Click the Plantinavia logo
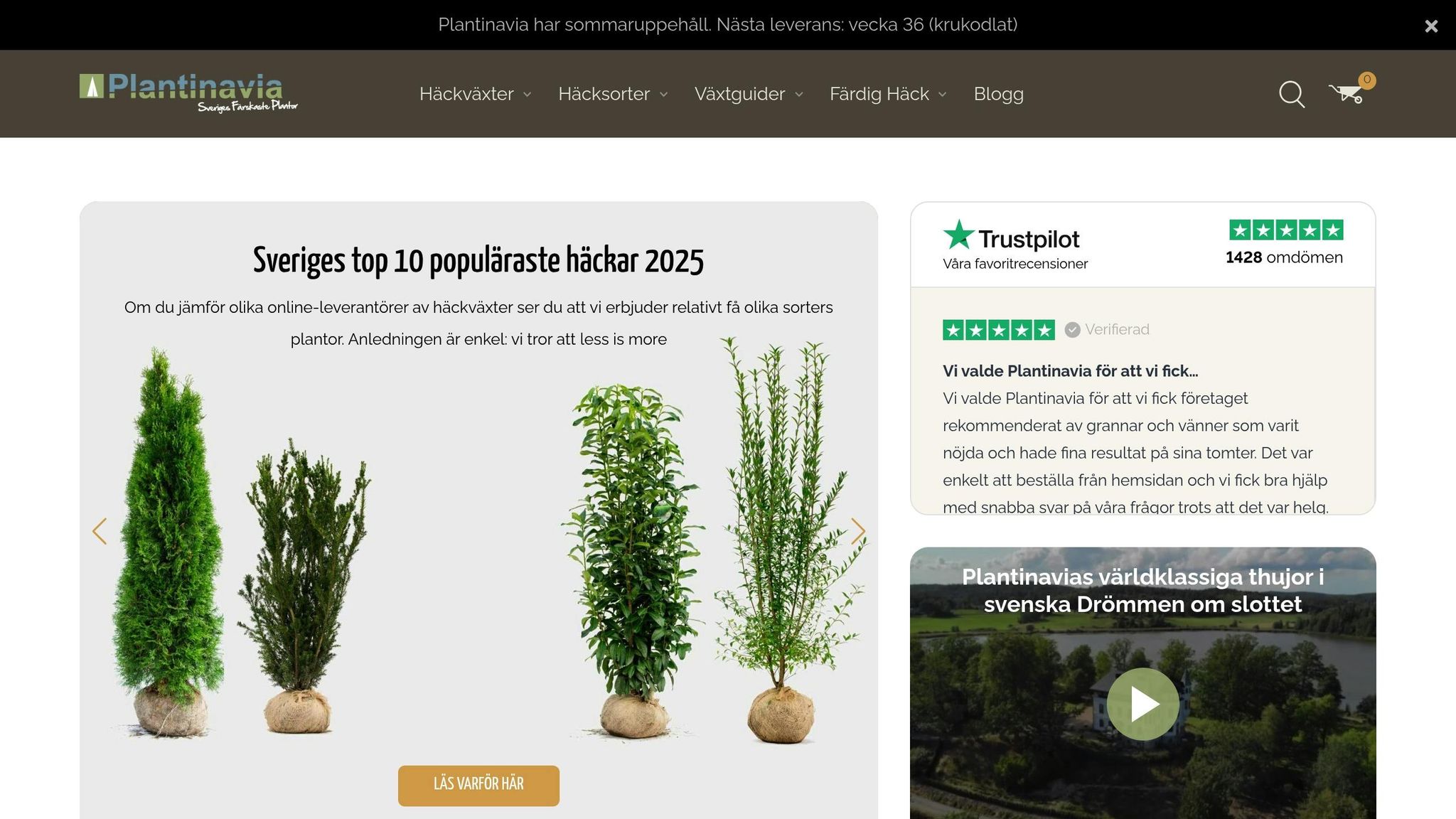The width and height of the screenshot is (1456, 819). pos(188,93)
